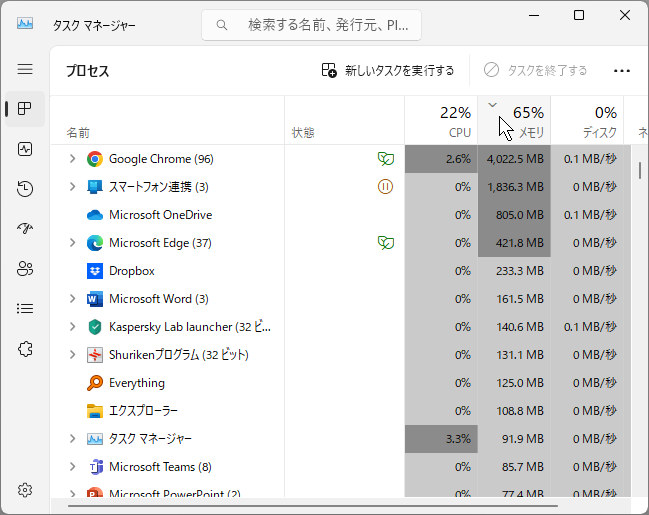The width and height of the screenshot is (649, 515).
Task: Click the Shuriken program icon
Action: (95, 355)
